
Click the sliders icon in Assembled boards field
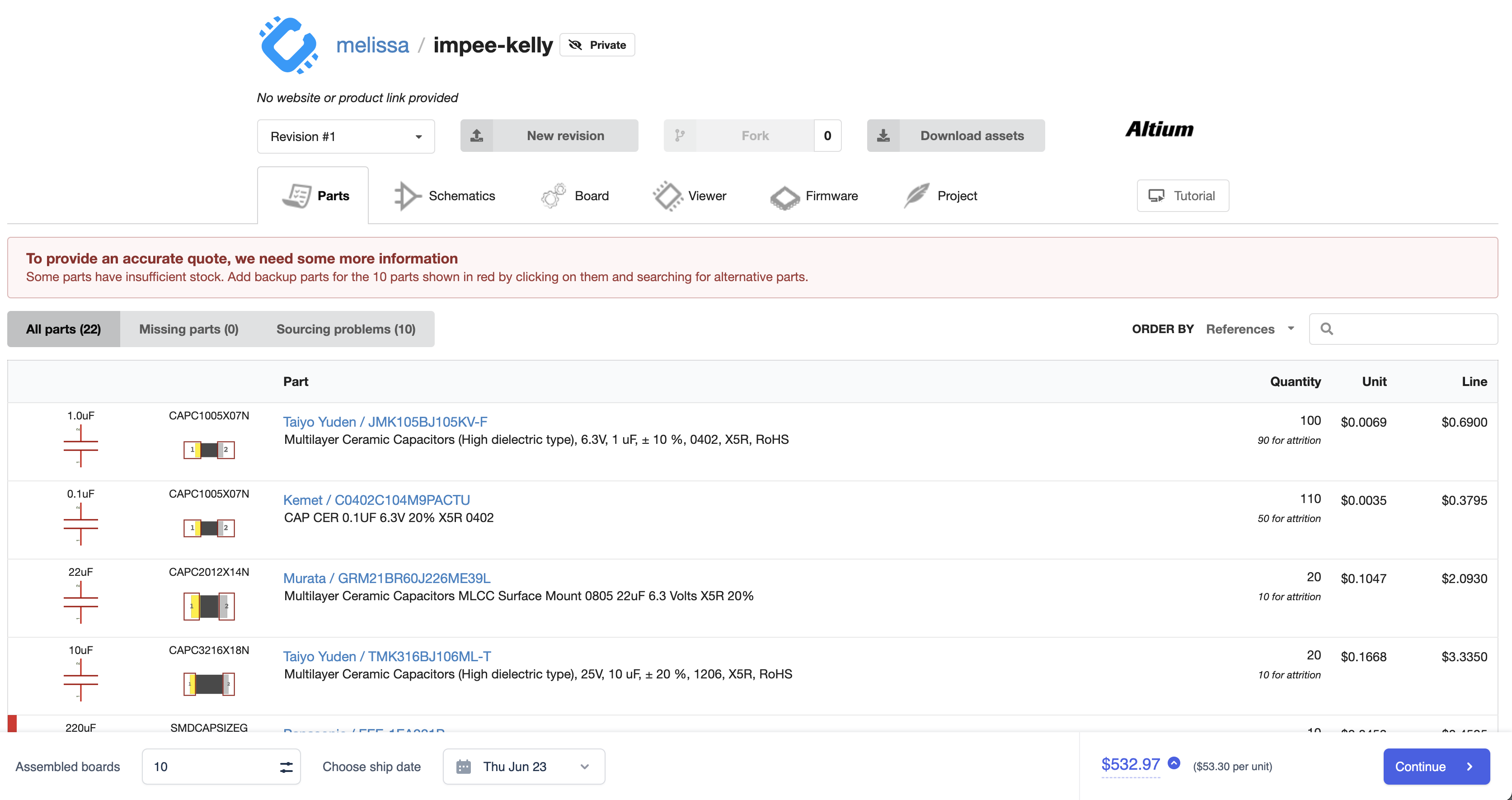[286, 767]
